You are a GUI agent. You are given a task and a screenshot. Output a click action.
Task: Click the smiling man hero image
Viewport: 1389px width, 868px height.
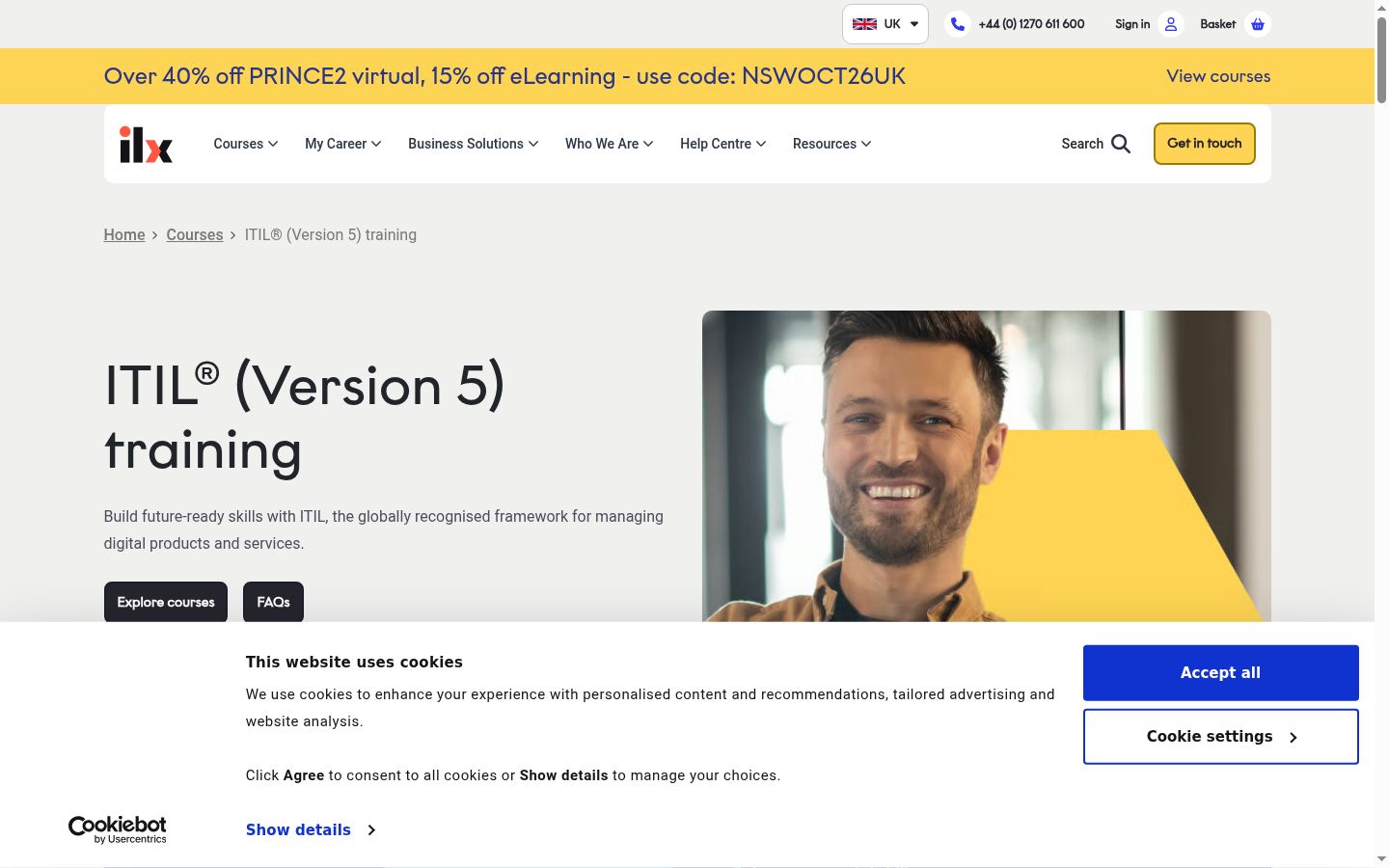tap(987, 467)
